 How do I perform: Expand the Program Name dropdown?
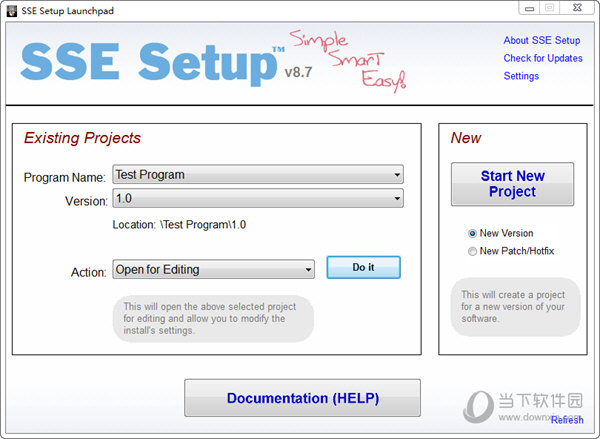click(x=258, y=175)
